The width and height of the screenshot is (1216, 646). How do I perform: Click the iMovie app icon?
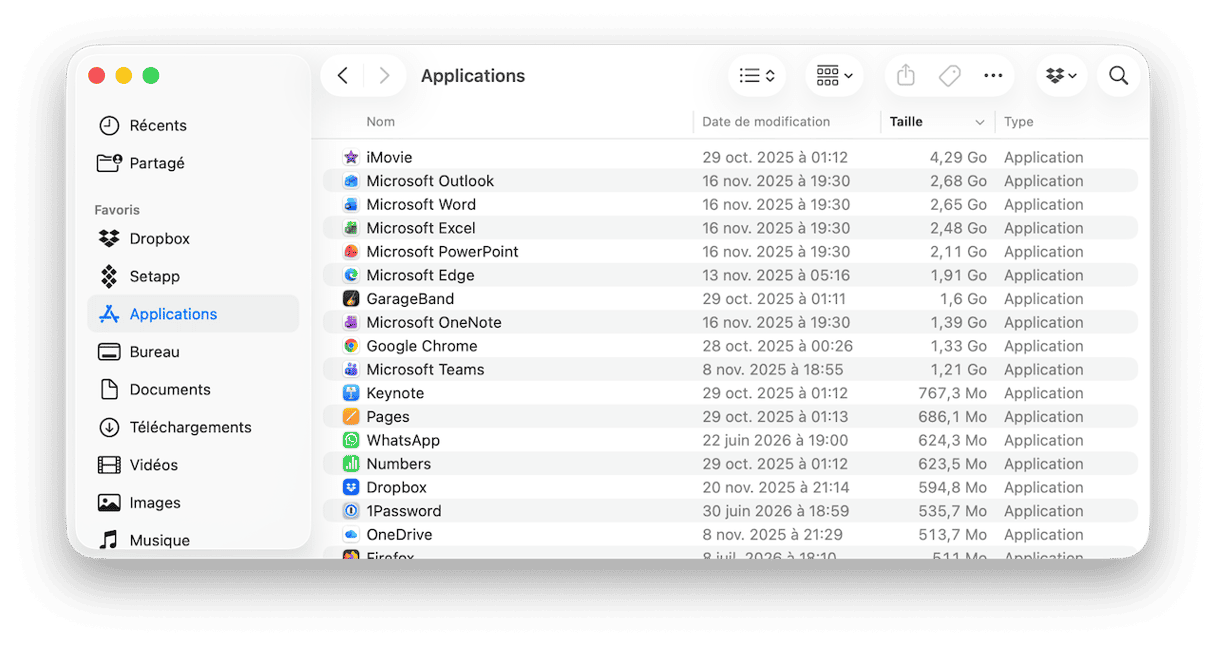coord(351,157)
